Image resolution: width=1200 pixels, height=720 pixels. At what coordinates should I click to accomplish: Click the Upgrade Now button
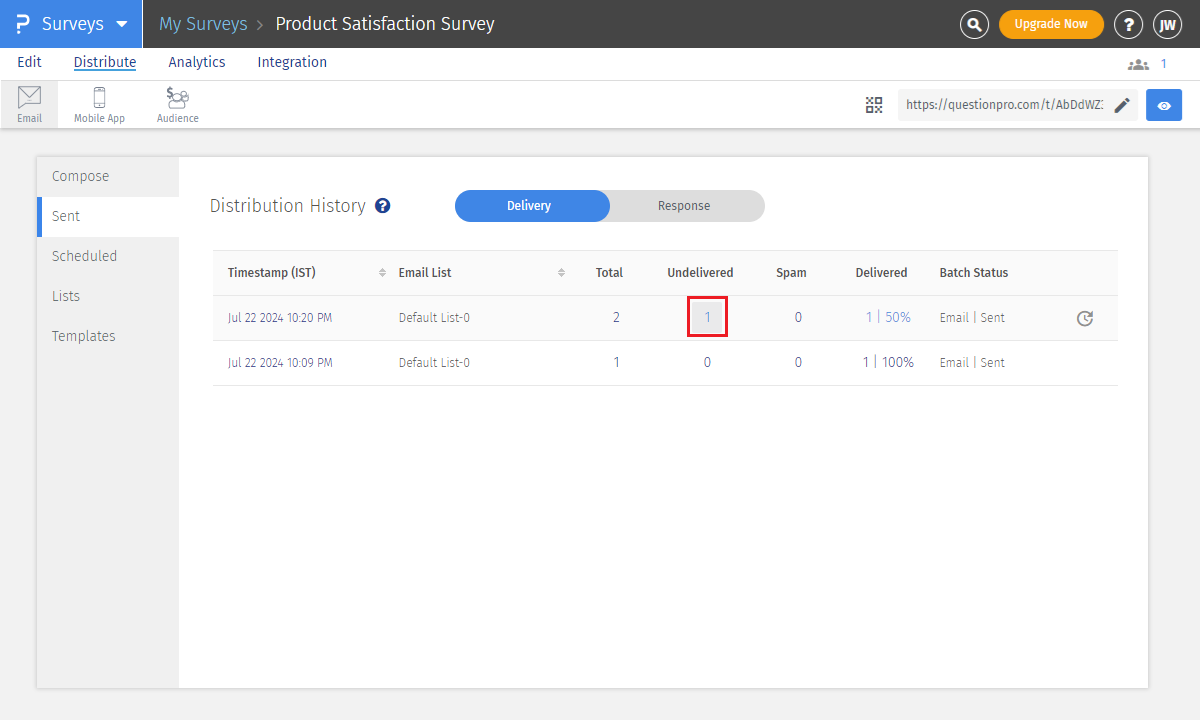(x=1051, y=23)
